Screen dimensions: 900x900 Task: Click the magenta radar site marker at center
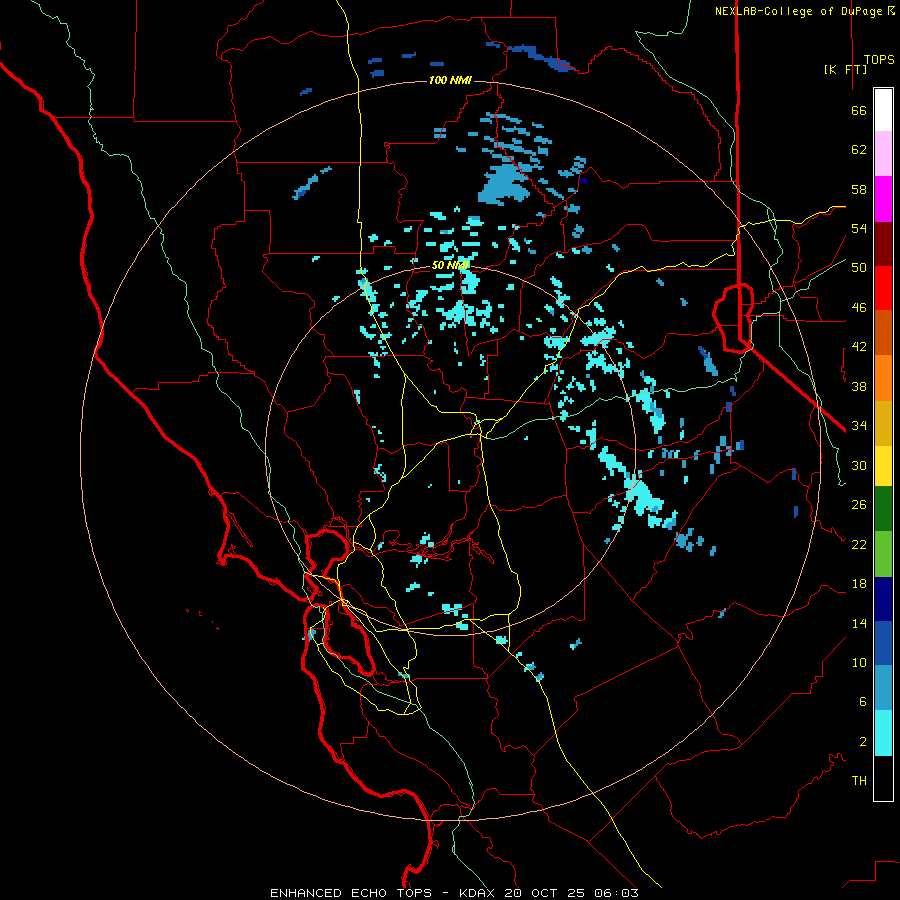(471, 437)
